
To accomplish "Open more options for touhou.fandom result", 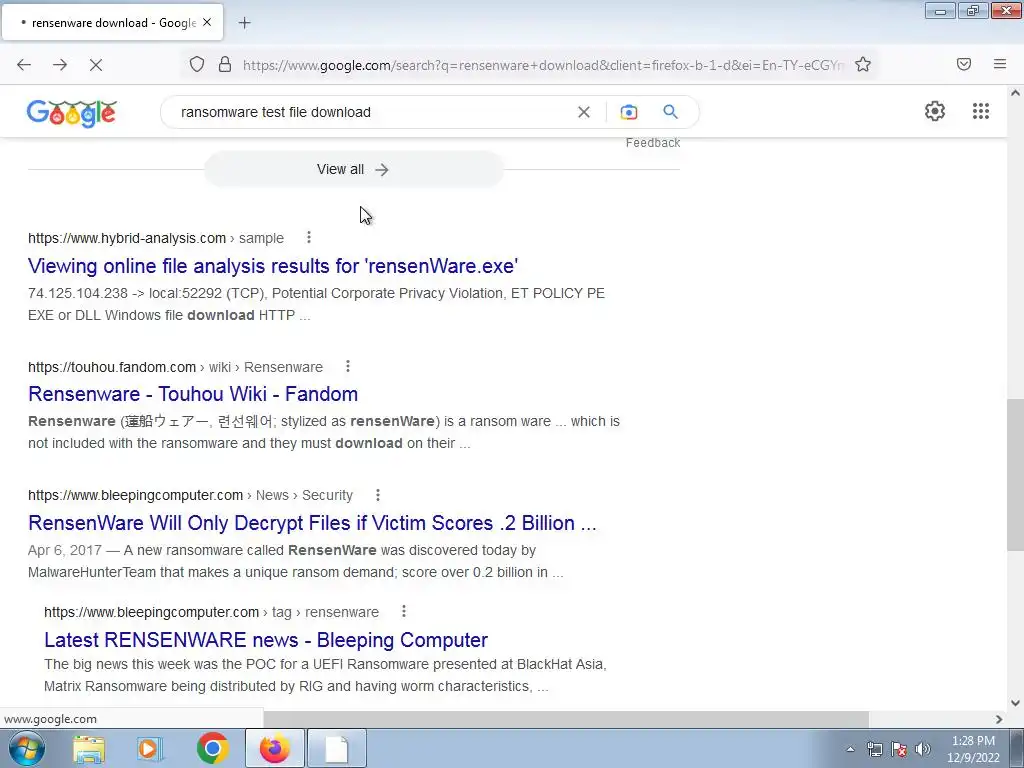I will click(x=348, y=366).
